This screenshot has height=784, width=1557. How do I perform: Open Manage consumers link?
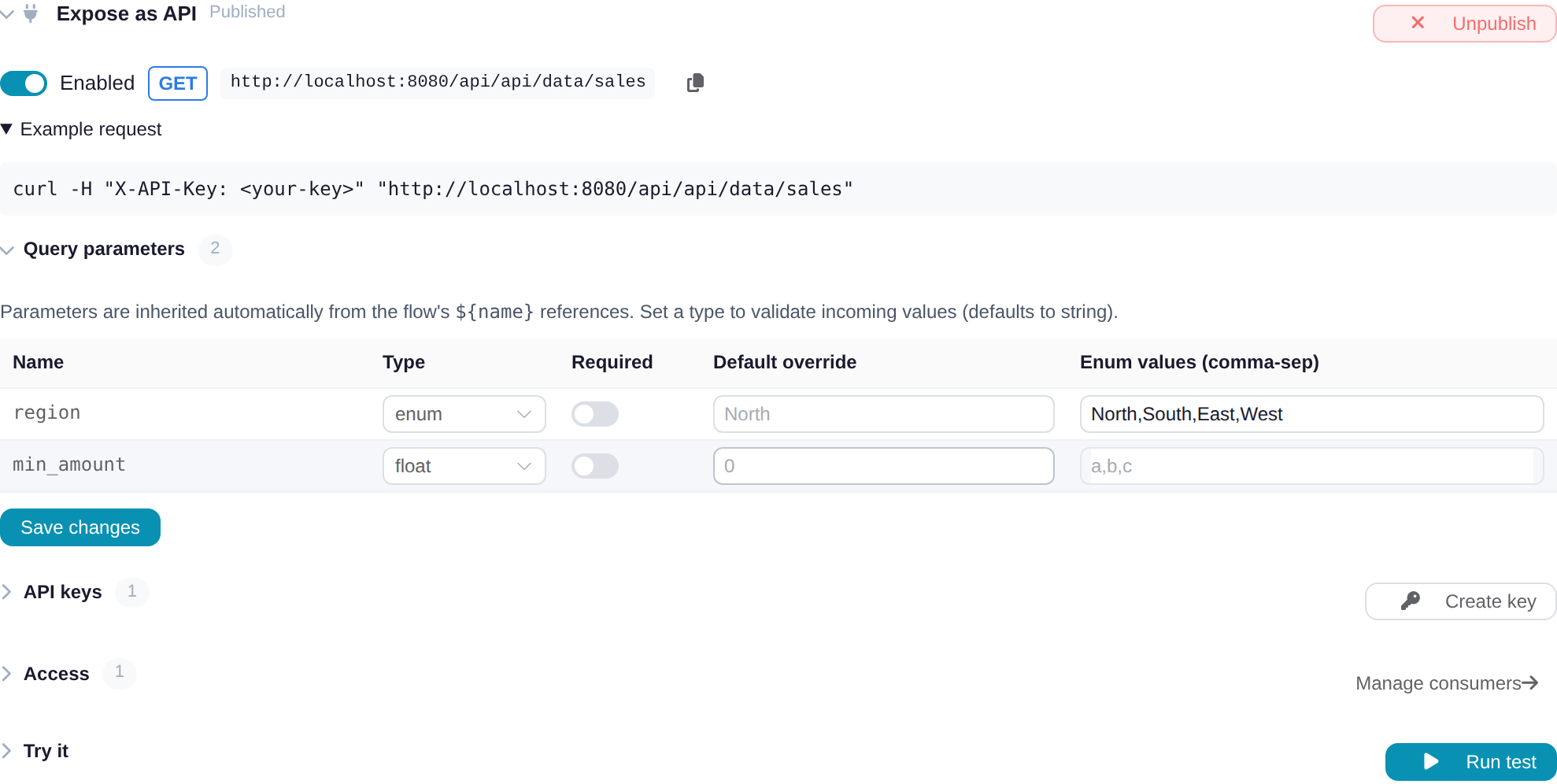[x=1446, y=683]
